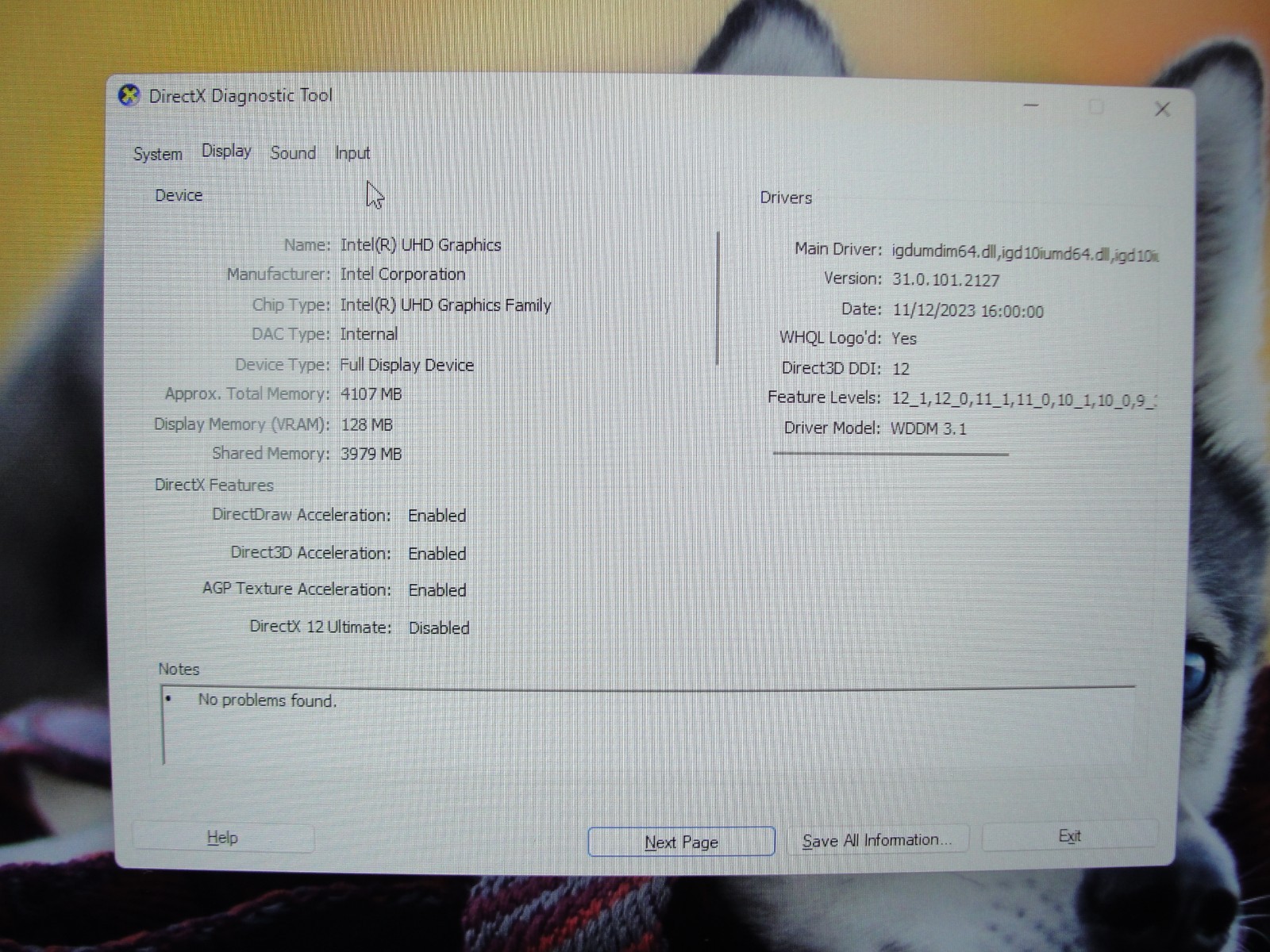The image size is (1270, 952).
Task: Click the DirectDraw Acceleration 'Enabled' value
Action: [437, 516]
